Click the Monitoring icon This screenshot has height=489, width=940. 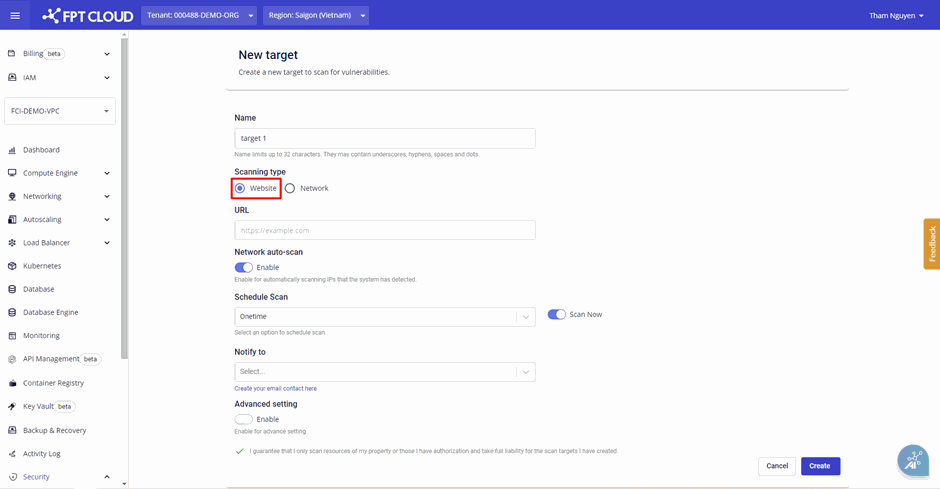tap(11, 336)
